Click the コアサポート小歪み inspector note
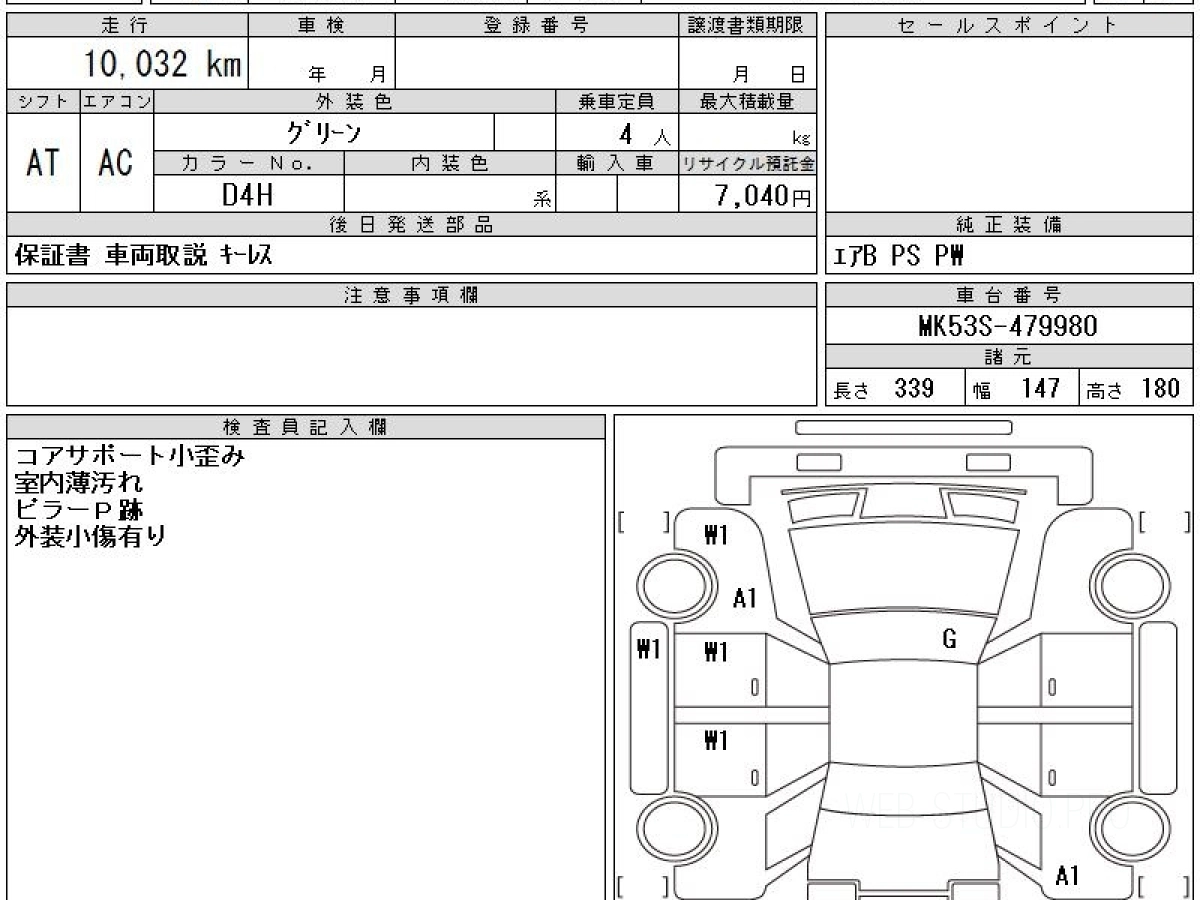The width and height of the screenshot is (1200, 900). pos(129,456)
